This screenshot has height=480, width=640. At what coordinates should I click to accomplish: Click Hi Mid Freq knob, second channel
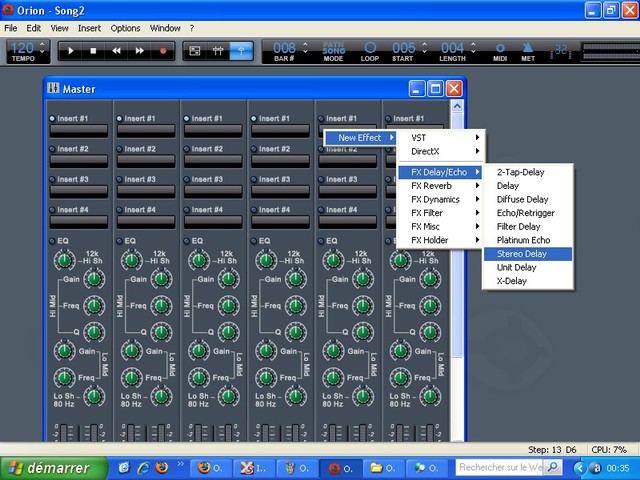[161, 306]
